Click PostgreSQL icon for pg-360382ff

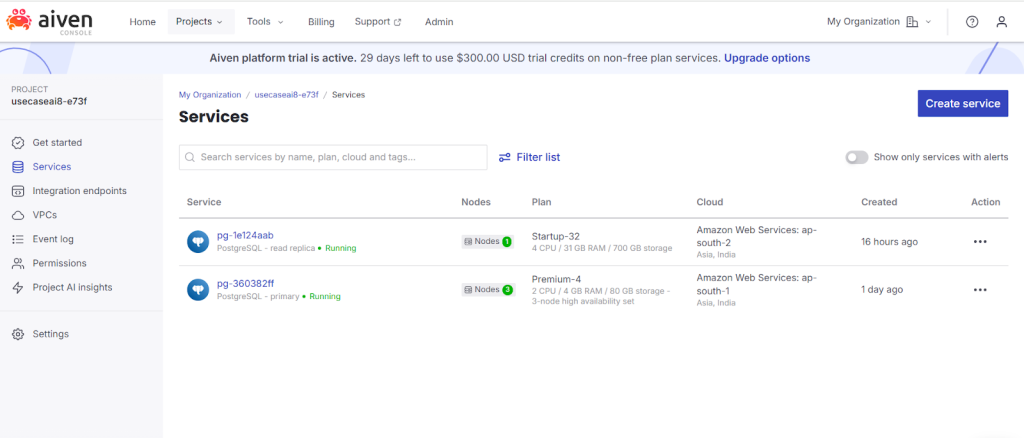(198, 290)
